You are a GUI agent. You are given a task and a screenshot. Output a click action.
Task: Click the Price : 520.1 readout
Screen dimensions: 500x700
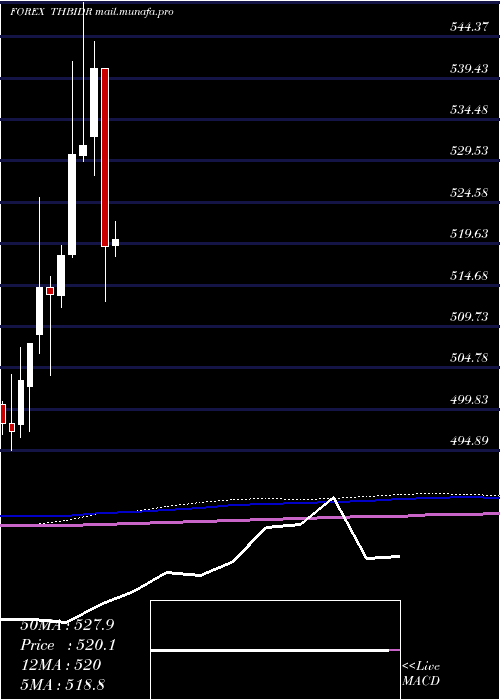coord(68,645)
